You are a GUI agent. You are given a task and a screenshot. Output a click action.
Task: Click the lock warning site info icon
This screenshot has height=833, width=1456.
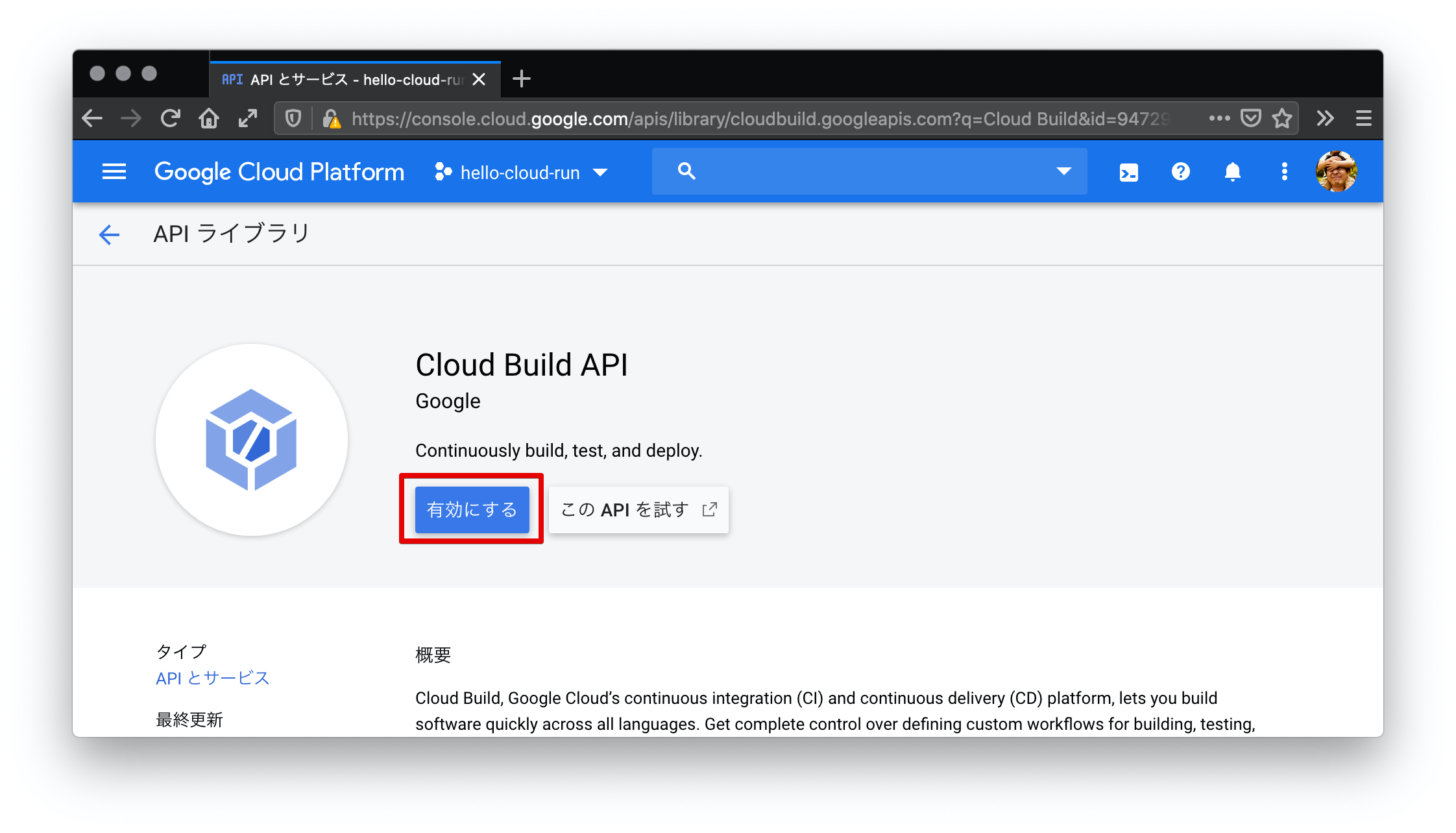(332, 119)
